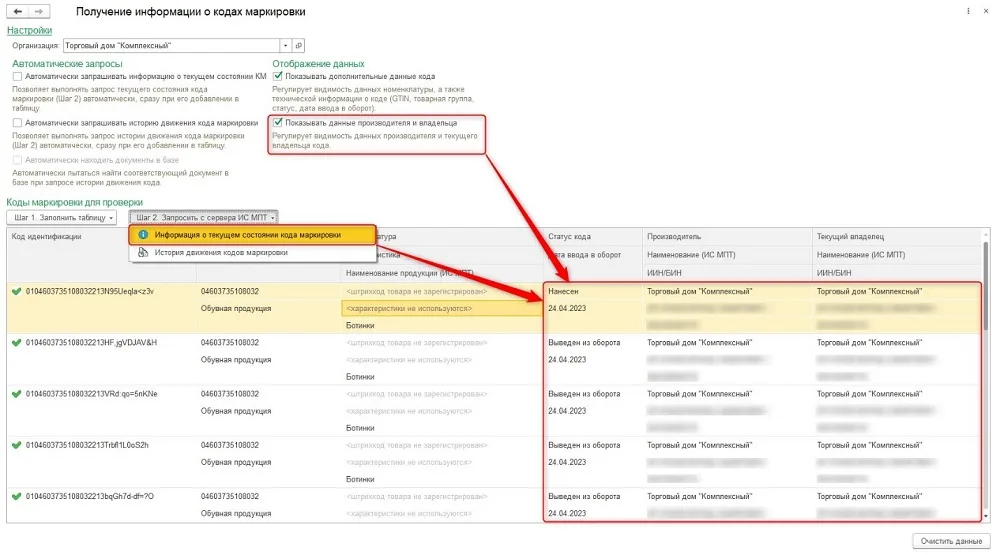Click the info icon in highlighted menu item
The height and width of the screenshot is (555, 1000).
[143, 235]
